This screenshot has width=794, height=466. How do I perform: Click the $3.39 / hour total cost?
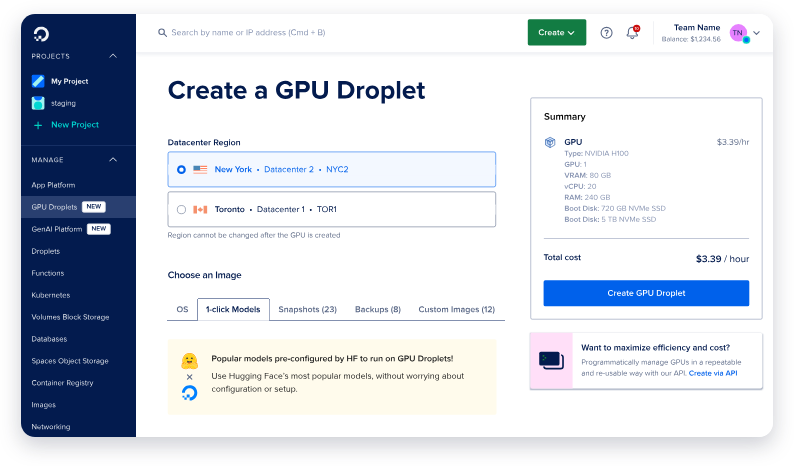pyautogui.click(x=722, y=259)
